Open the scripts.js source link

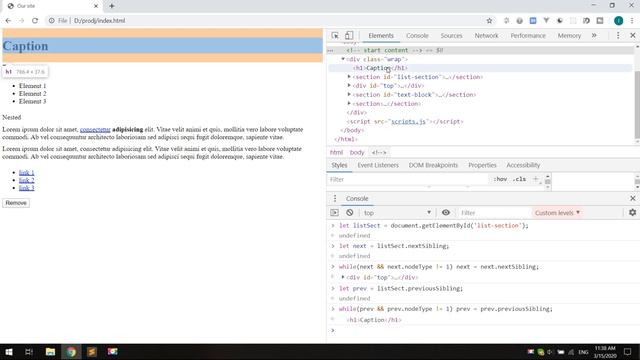tap(408, 122)
